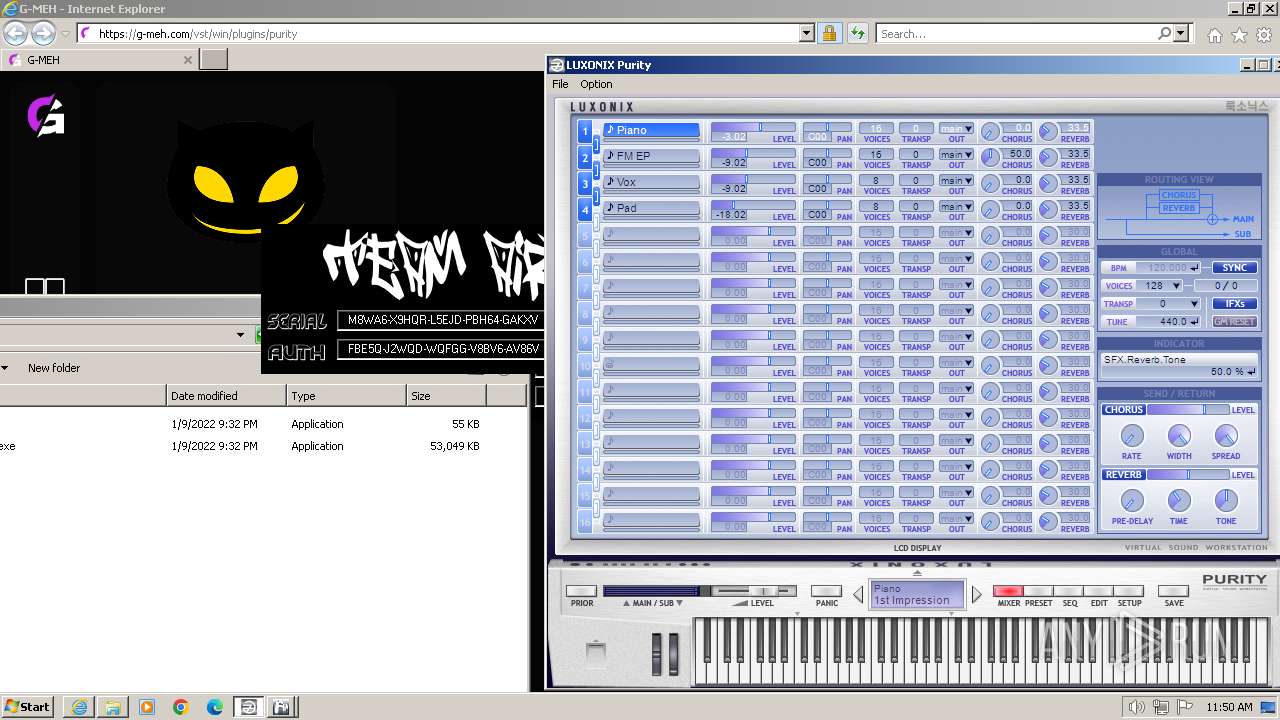The width and height of the screenshot is (1280, 720).
Task: Click the Pad channel PAN slider
Action: [x=828, y=205]
